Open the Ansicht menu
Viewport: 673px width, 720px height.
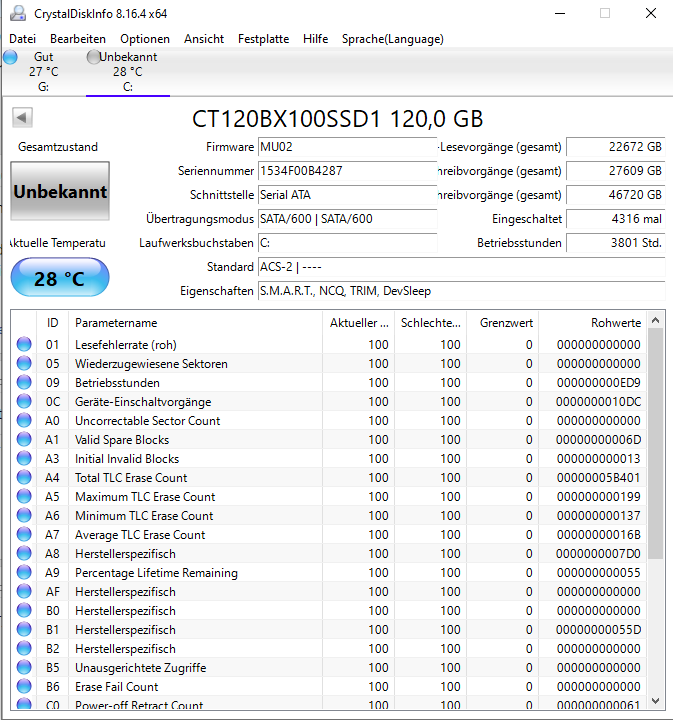pyautogui.click(x=204, y=39)
